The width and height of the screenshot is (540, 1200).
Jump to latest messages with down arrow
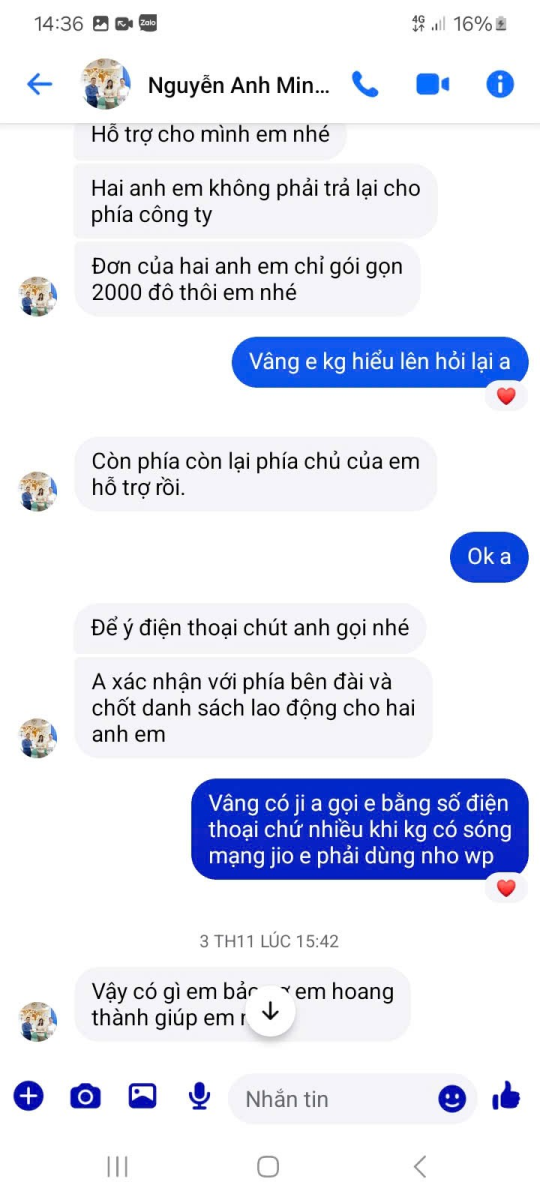(x=270, y=1011)
